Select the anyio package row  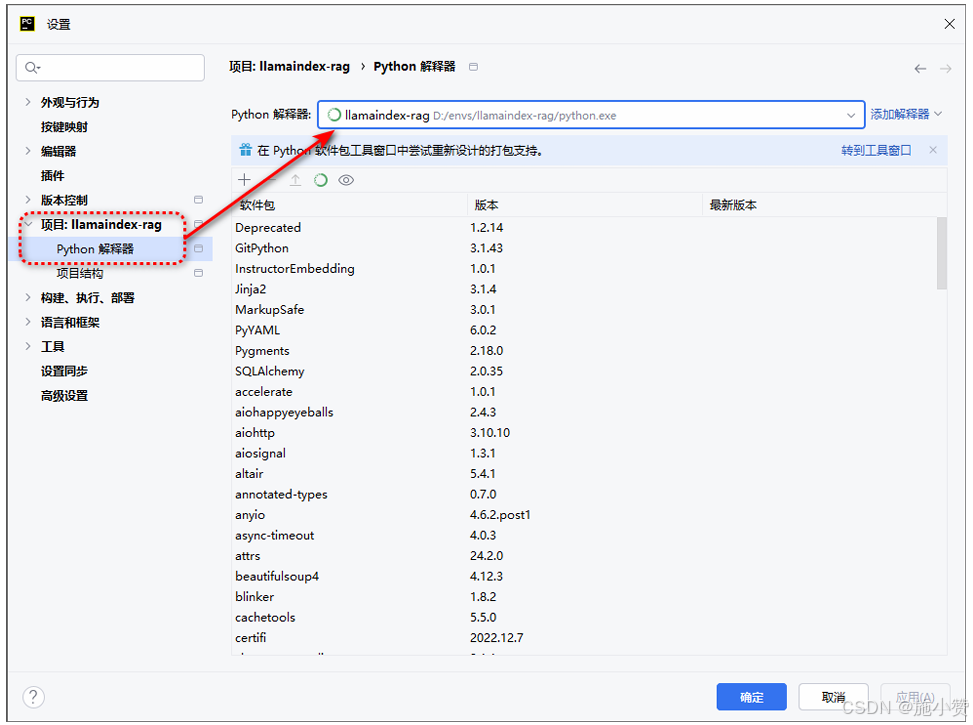tap(585, 514)
